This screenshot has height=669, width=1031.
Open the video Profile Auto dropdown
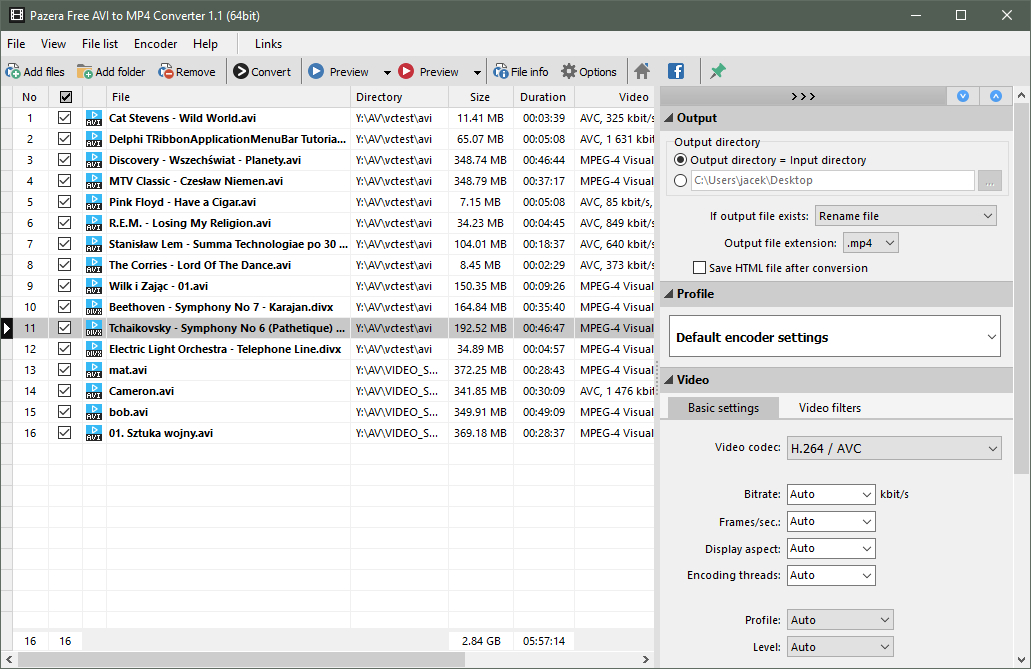click(x=840, y=620)
